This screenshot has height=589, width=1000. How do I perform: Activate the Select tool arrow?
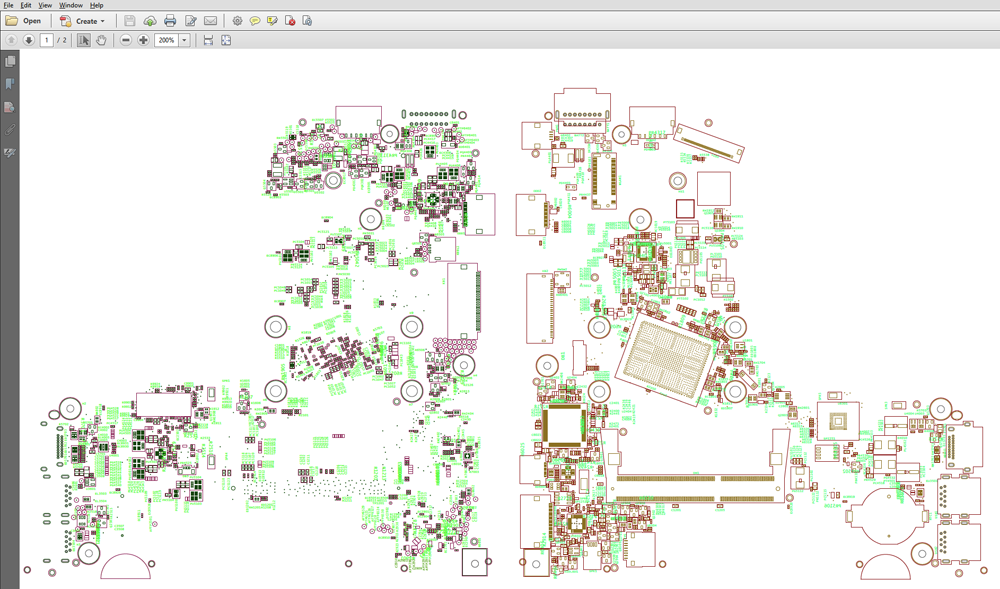click(x=84, y=40)
